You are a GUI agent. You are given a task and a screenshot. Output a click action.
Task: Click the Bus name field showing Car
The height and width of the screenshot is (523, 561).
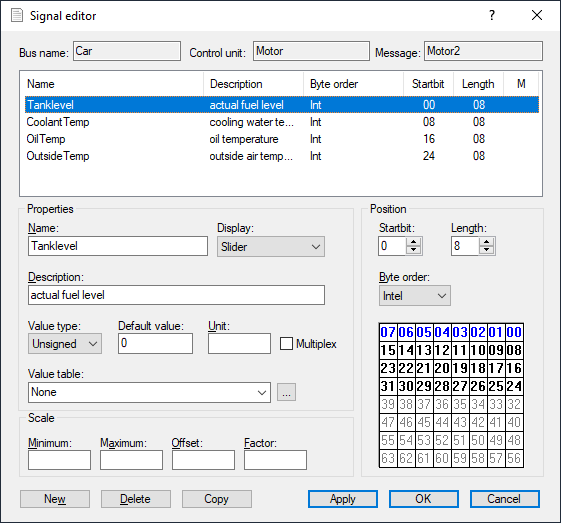pos(127,51)
